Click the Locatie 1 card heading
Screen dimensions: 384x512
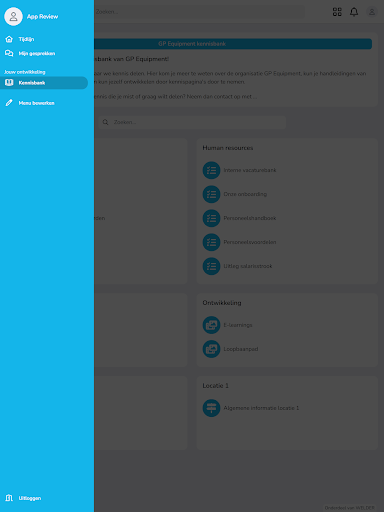pyautogui.click(x=215, y=386)
